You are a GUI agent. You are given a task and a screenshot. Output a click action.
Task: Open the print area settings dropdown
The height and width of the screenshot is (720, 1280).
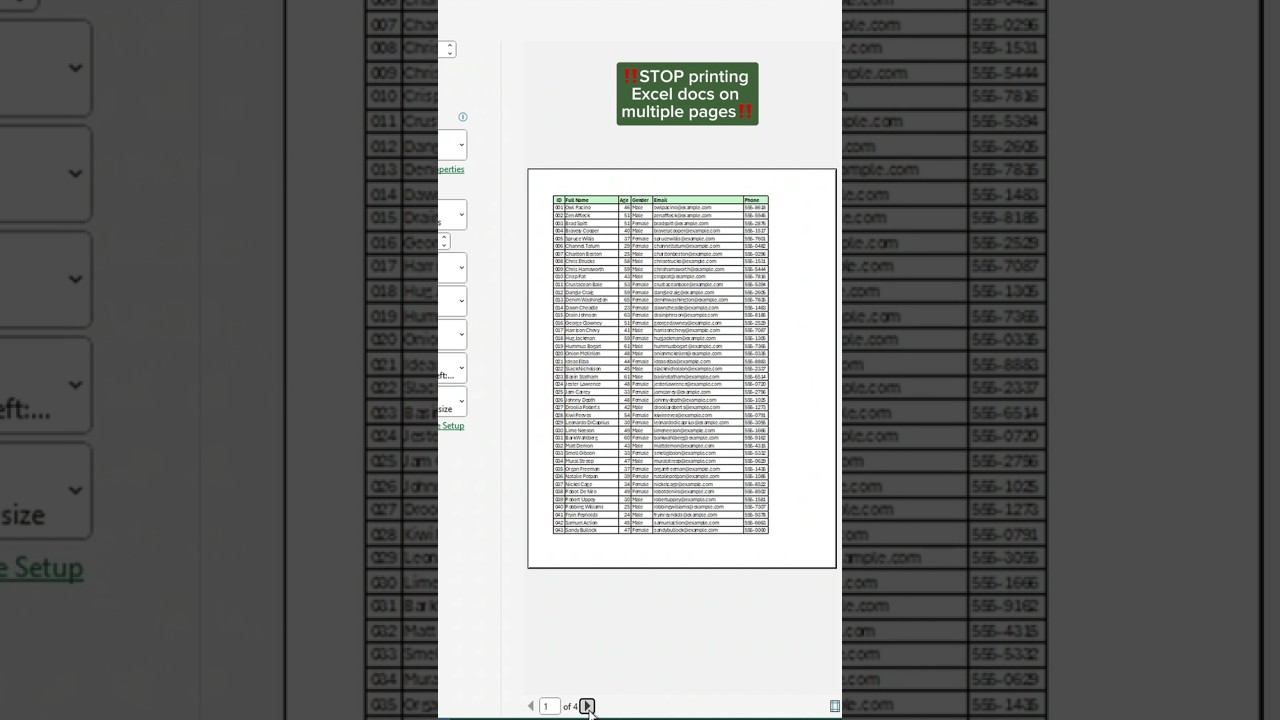453,214
